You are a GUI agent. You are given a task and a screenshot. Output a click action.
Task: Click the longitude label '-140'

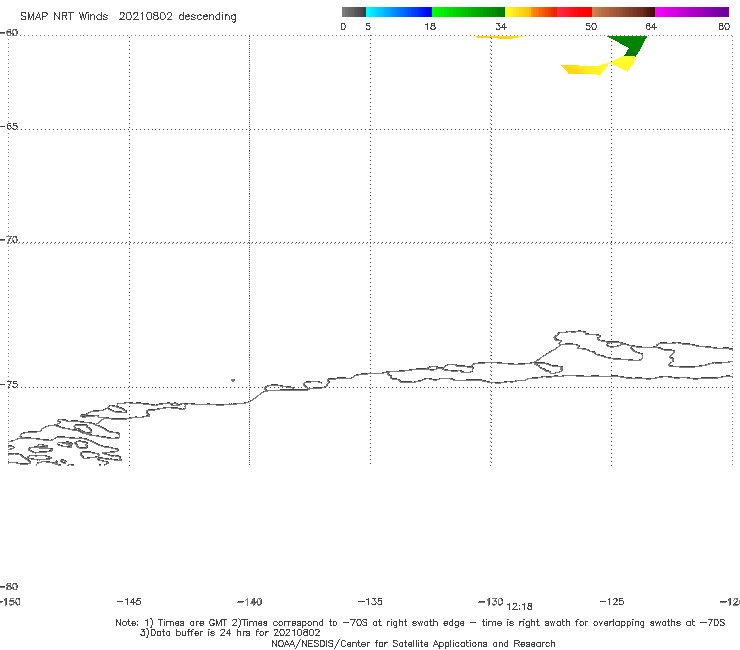250,602
